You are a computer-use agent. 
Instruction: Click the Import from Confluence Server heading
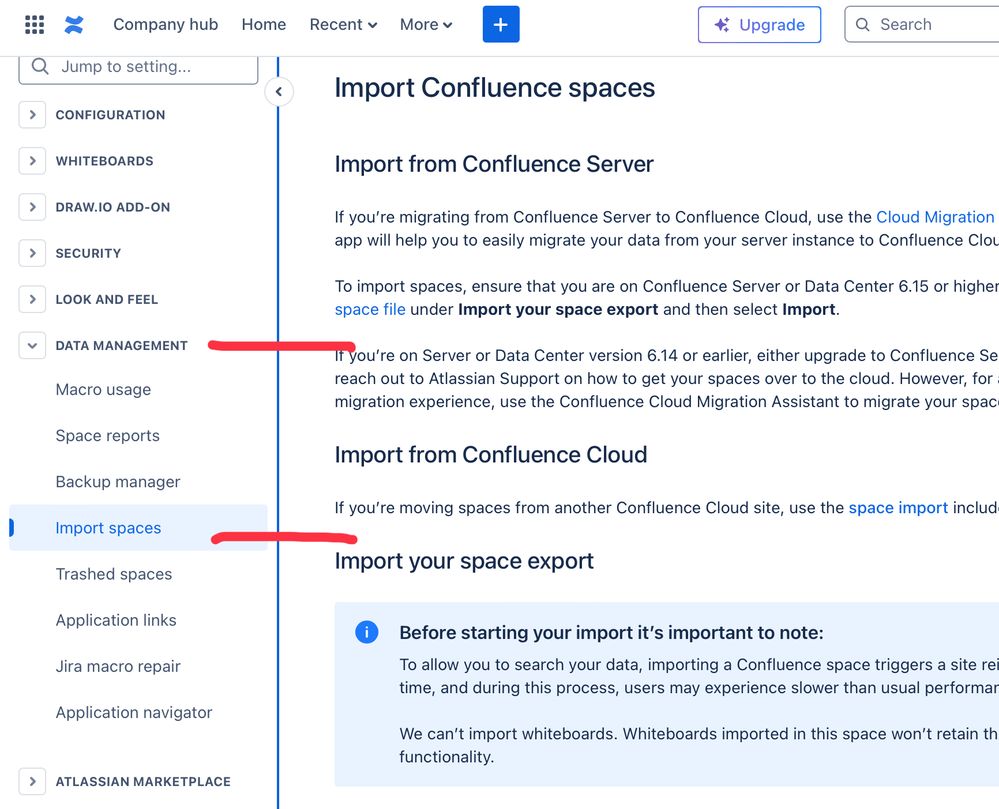(494, 164)
